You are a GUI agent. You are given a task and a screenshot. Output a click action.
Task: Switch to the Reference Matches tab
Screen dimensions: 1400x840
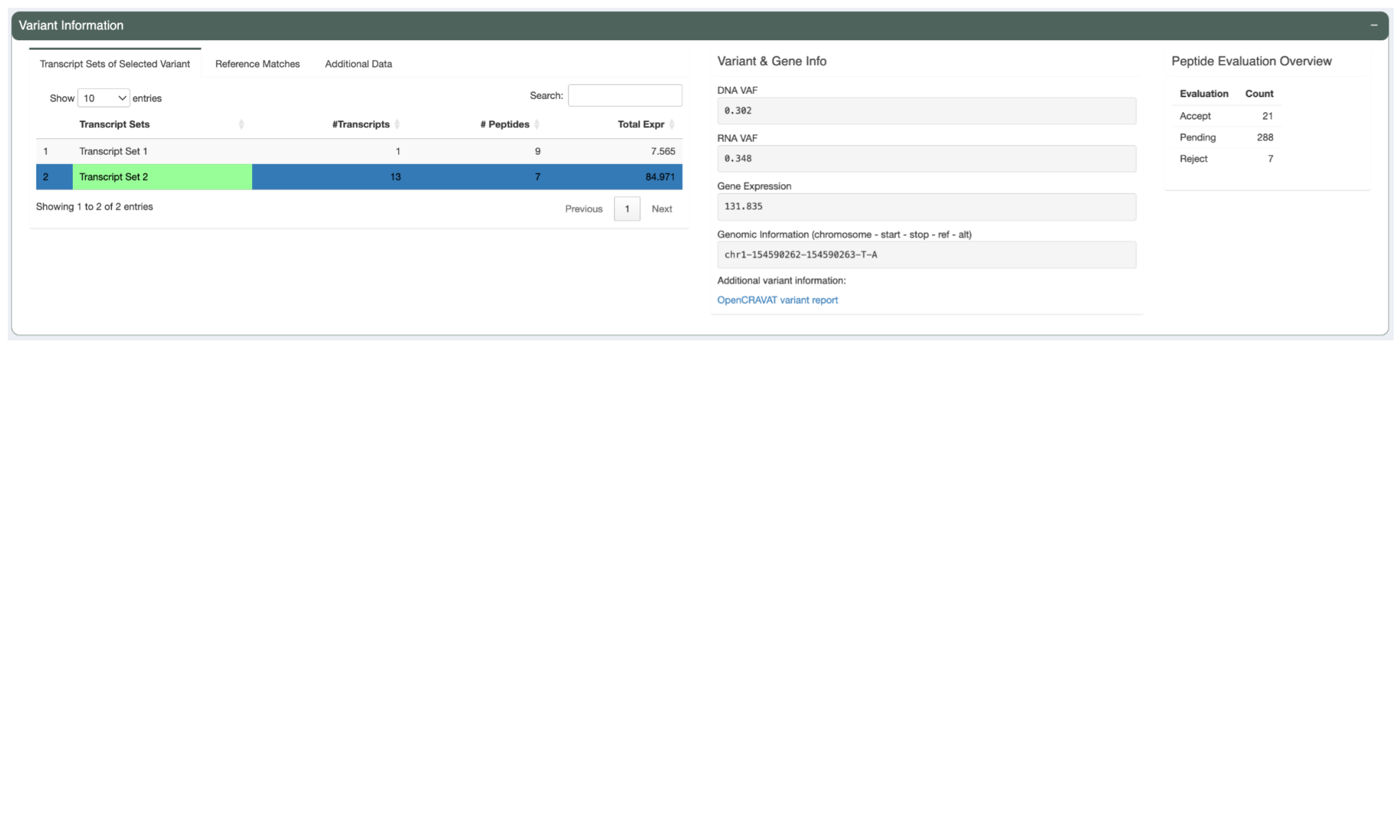[x=257, y=63]
